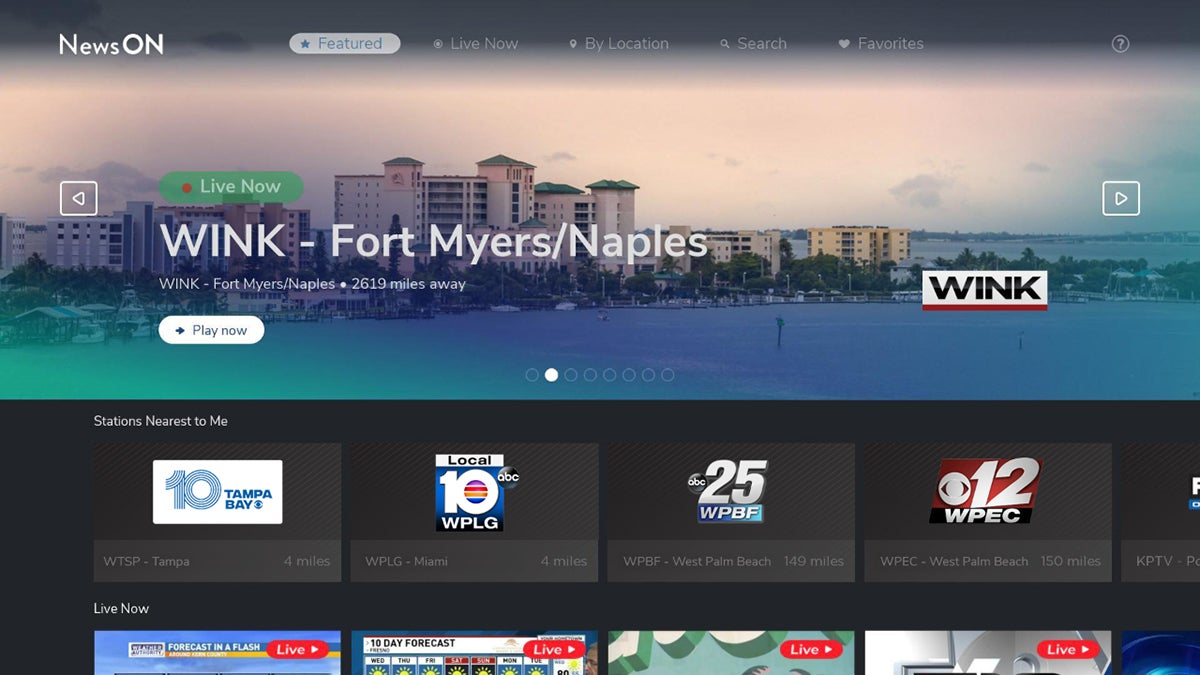Go to previous carousel slide arrow

(79, 198)
